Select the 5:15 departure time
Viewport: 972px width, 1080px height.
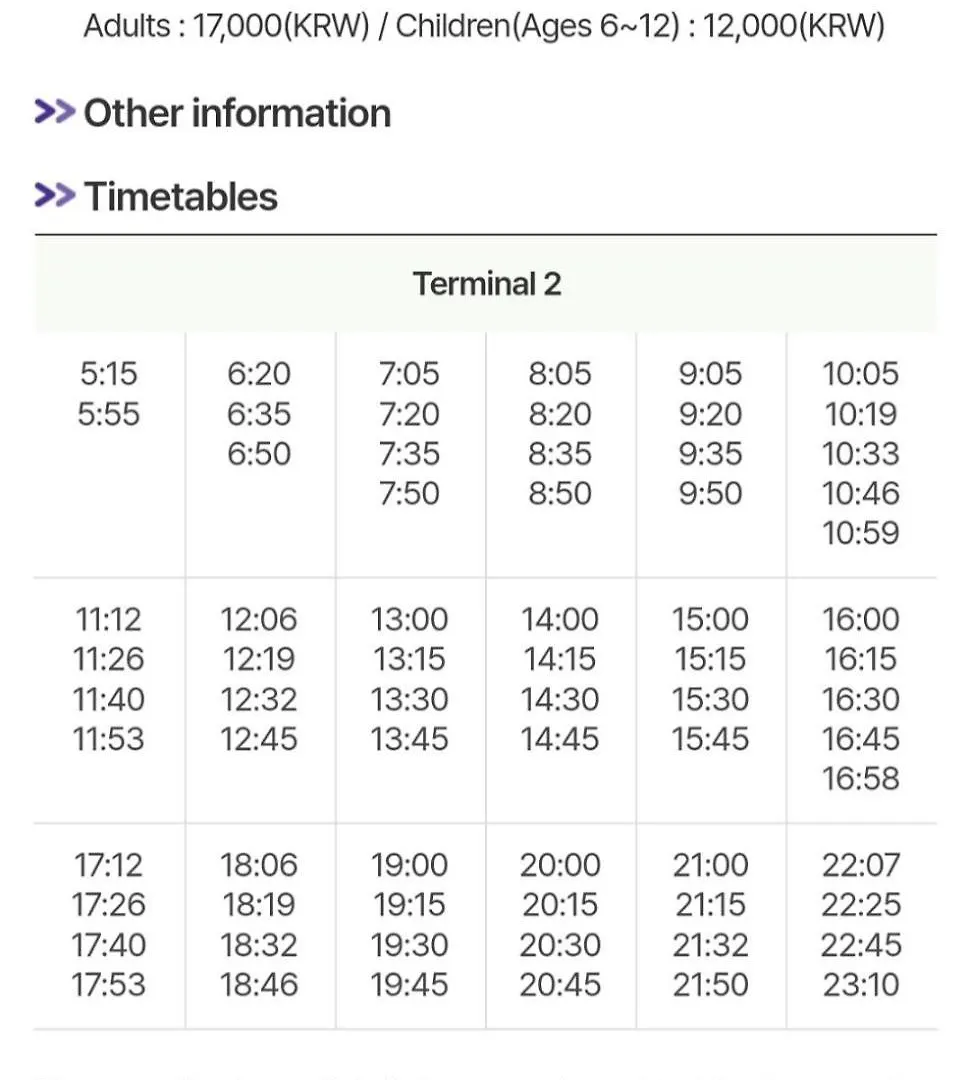pos(108,373)
